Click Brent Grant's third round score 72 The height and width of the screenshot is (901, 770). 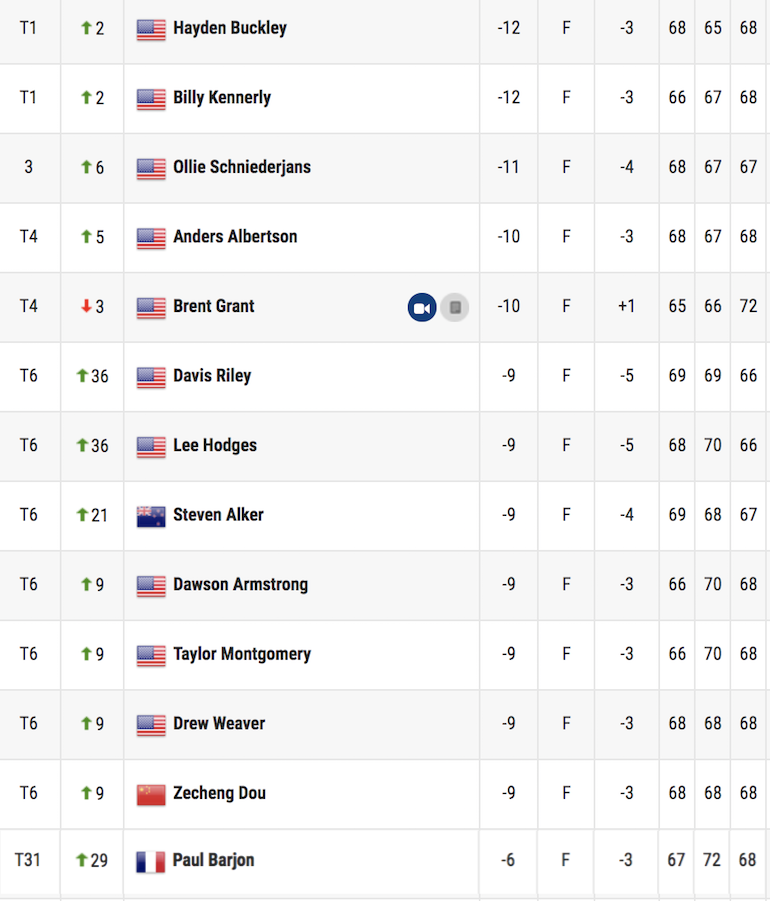coord(748,306)
